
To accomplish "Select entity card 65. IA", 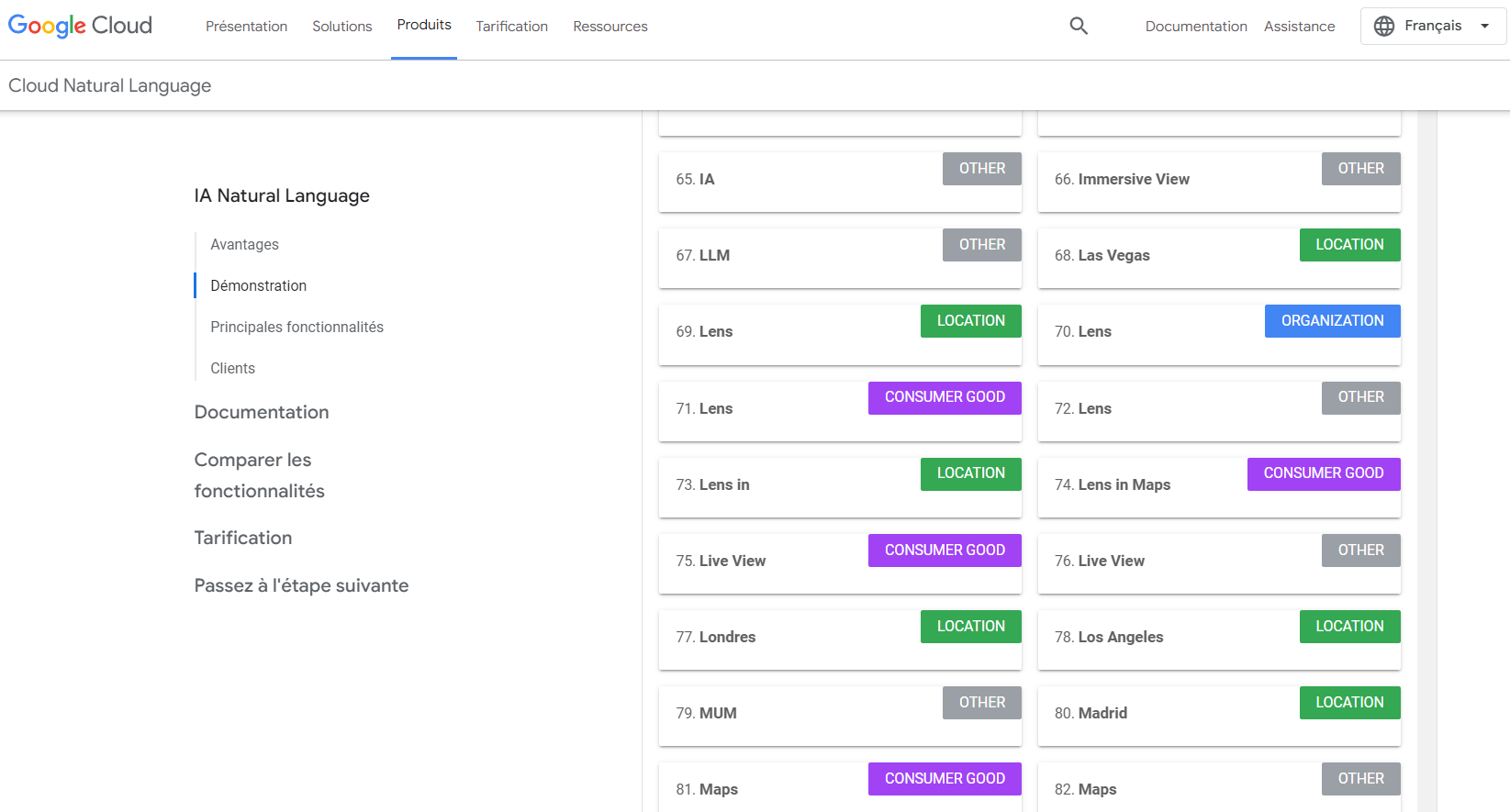I will point(840,182).
